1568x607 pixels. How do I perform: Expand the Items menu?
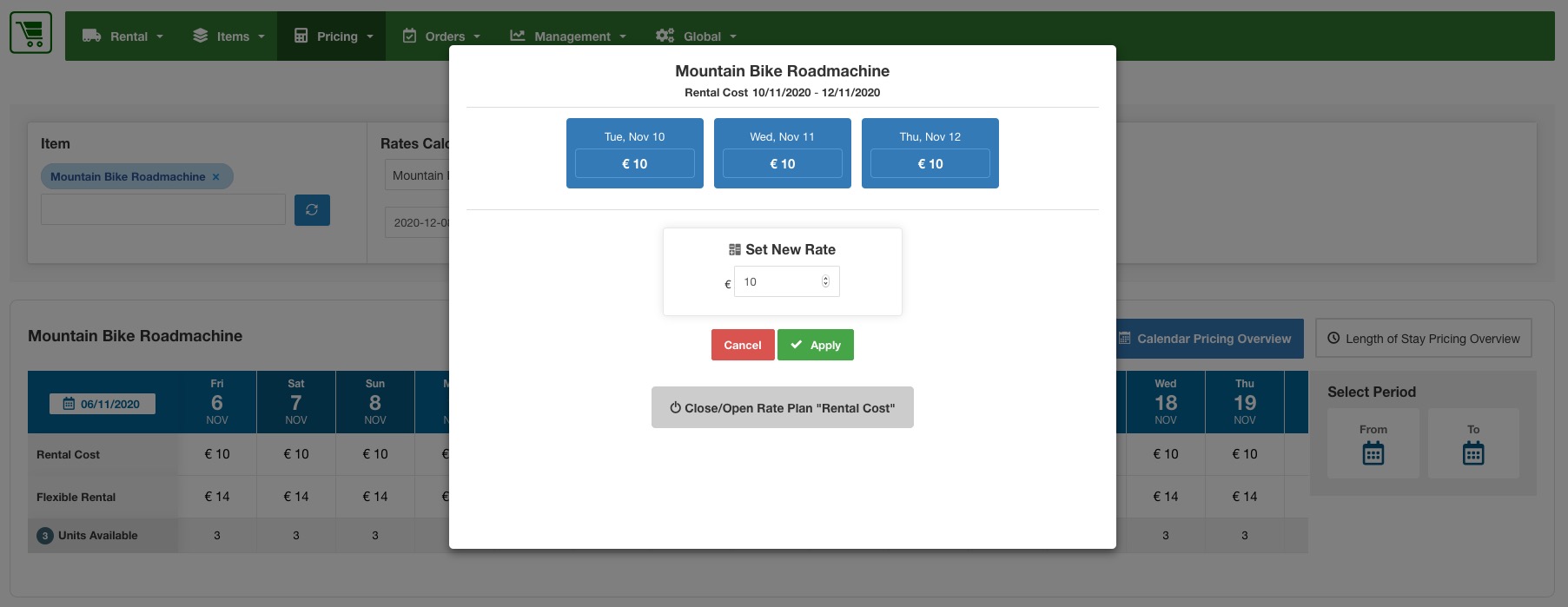[x=228, y=36]
